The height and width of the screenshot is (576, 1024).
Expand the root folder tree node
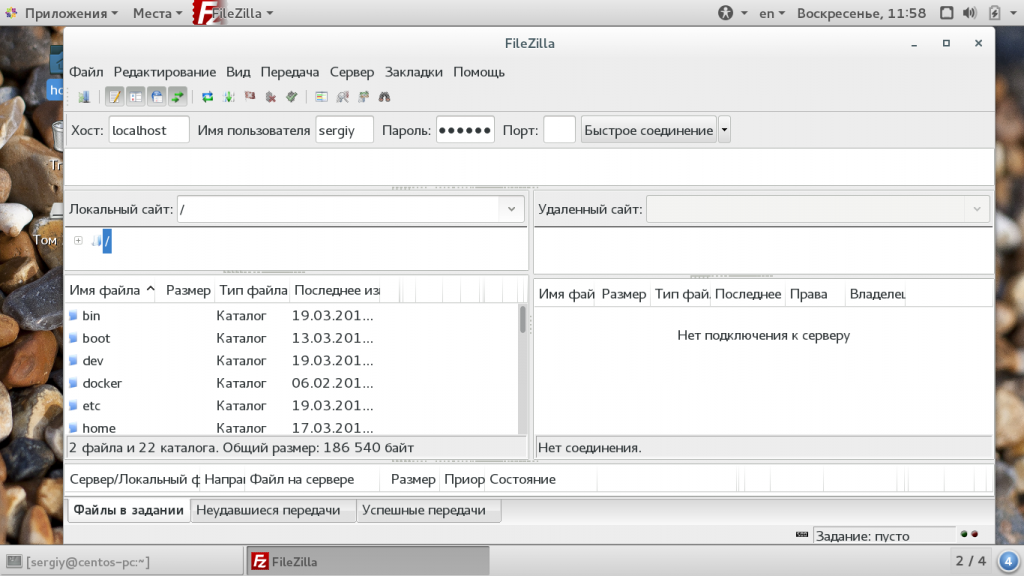[78, 240]
